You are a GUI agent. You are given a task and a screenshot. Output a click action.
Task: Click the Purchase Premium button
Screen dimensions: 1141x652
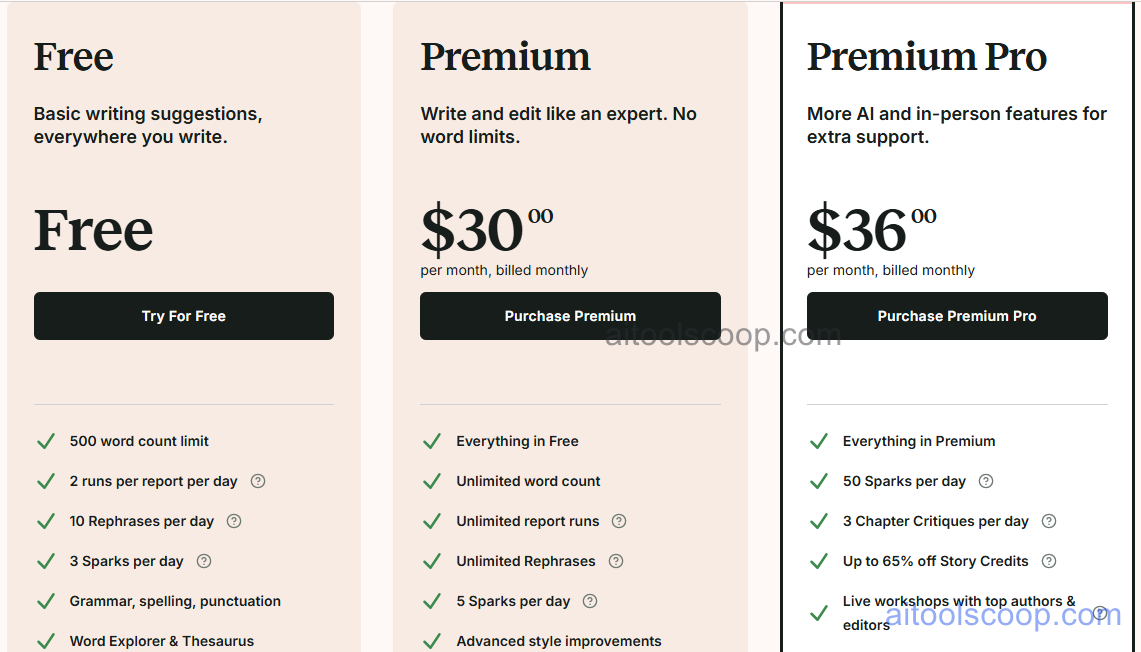click(x=570, y=315)
